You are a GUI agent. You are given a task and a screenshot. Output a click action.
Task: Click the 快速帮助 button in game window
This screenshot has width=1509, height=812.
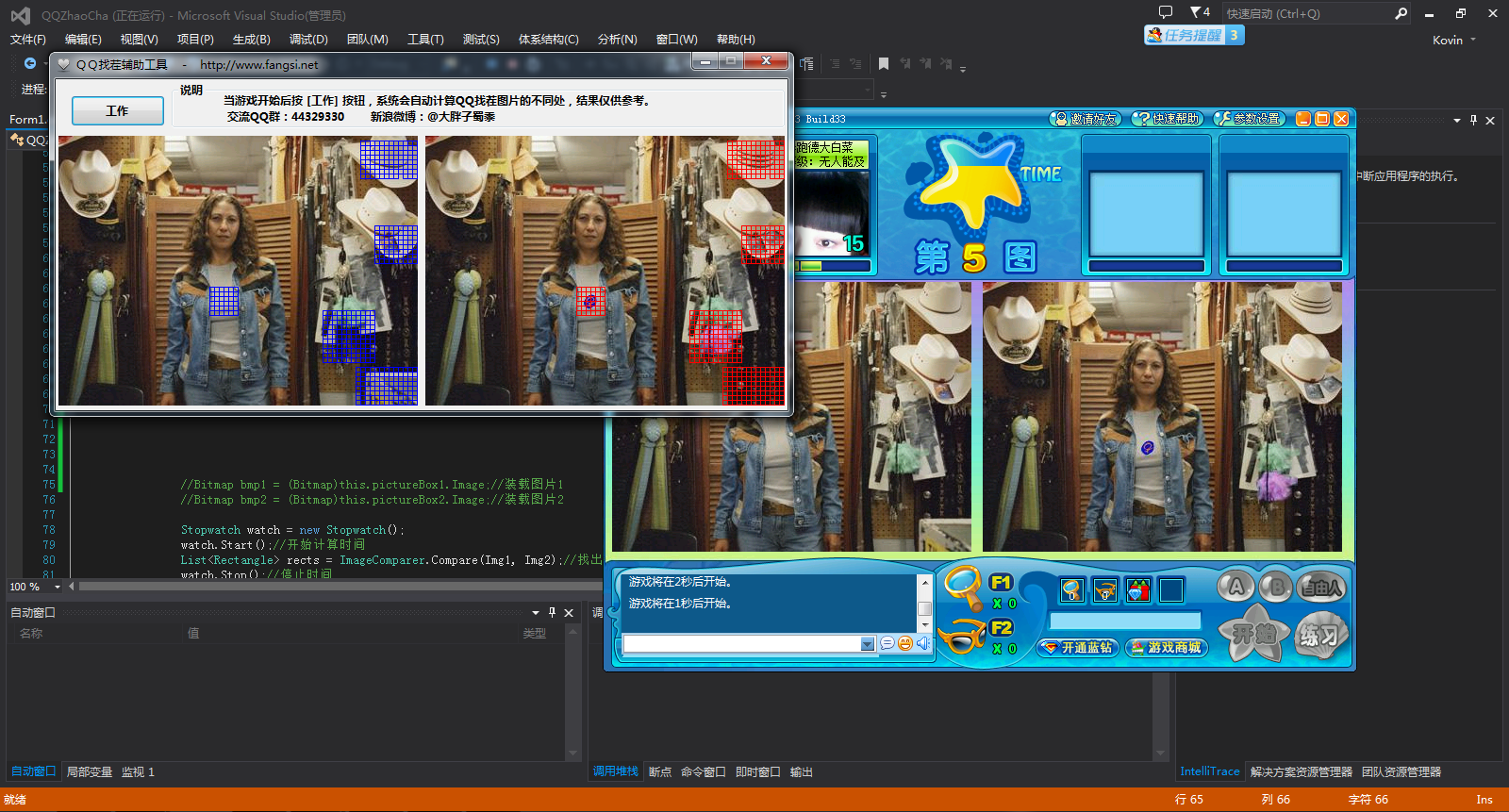pyautogui.click(x=1168, y=119)
